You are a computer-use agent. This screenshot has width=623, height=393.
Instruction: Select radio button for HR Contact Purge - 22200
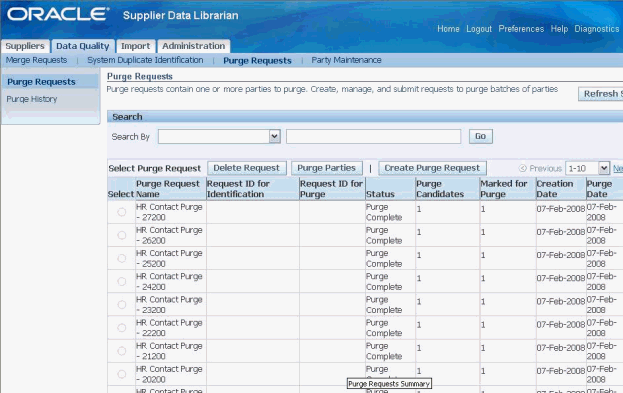(x=122, y=328)
